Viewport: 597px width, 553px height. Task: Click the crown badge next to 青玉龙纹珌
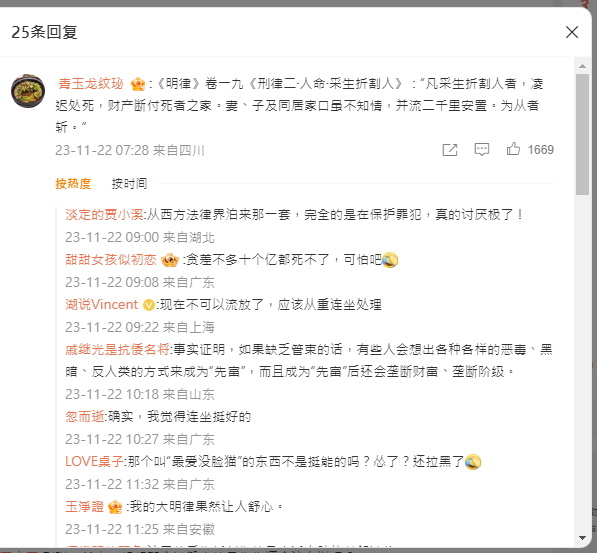(x=138, y=84)
